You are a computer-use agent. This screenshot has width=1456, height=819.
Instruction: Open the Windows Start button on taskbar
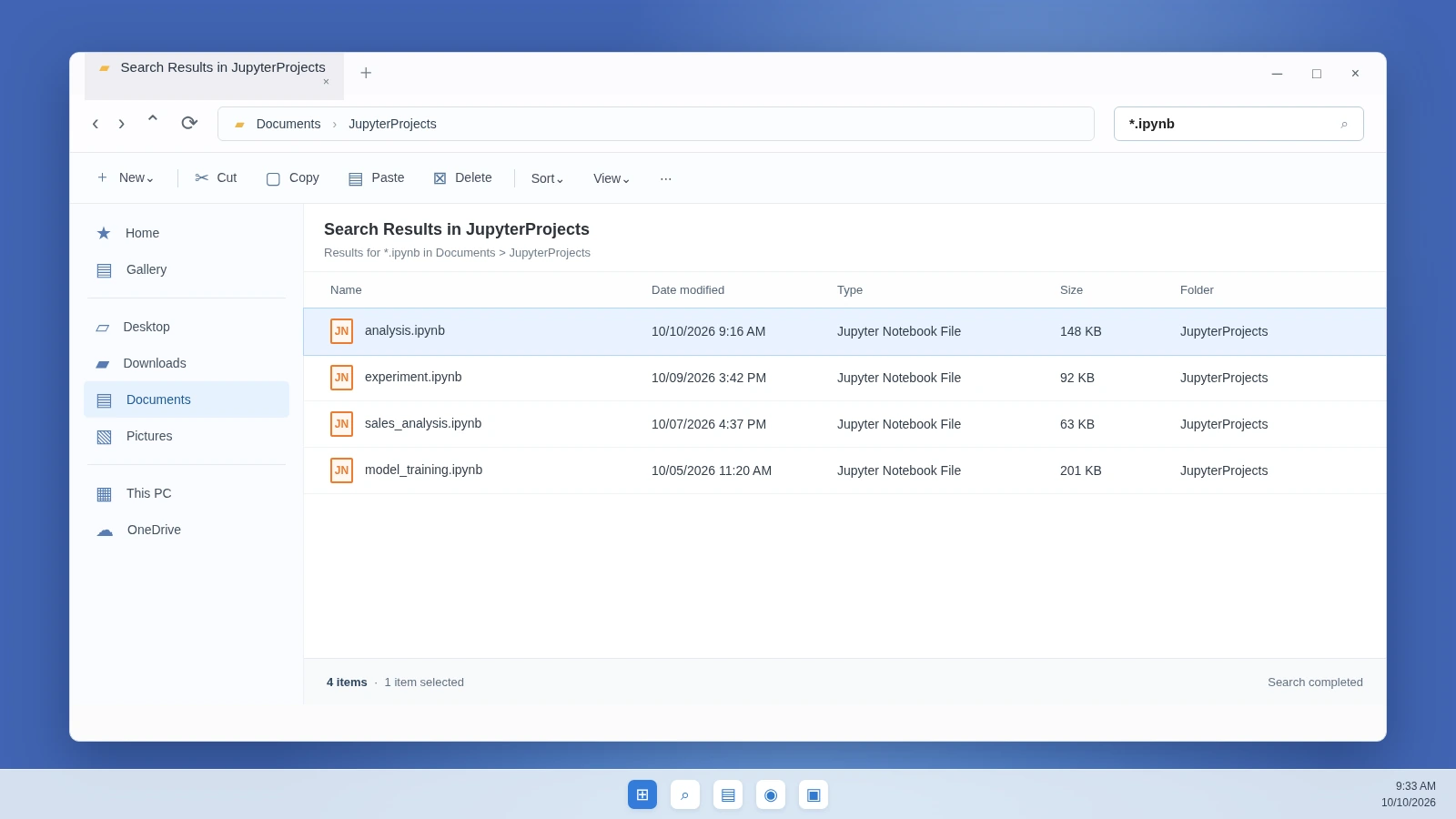point(642,794)
